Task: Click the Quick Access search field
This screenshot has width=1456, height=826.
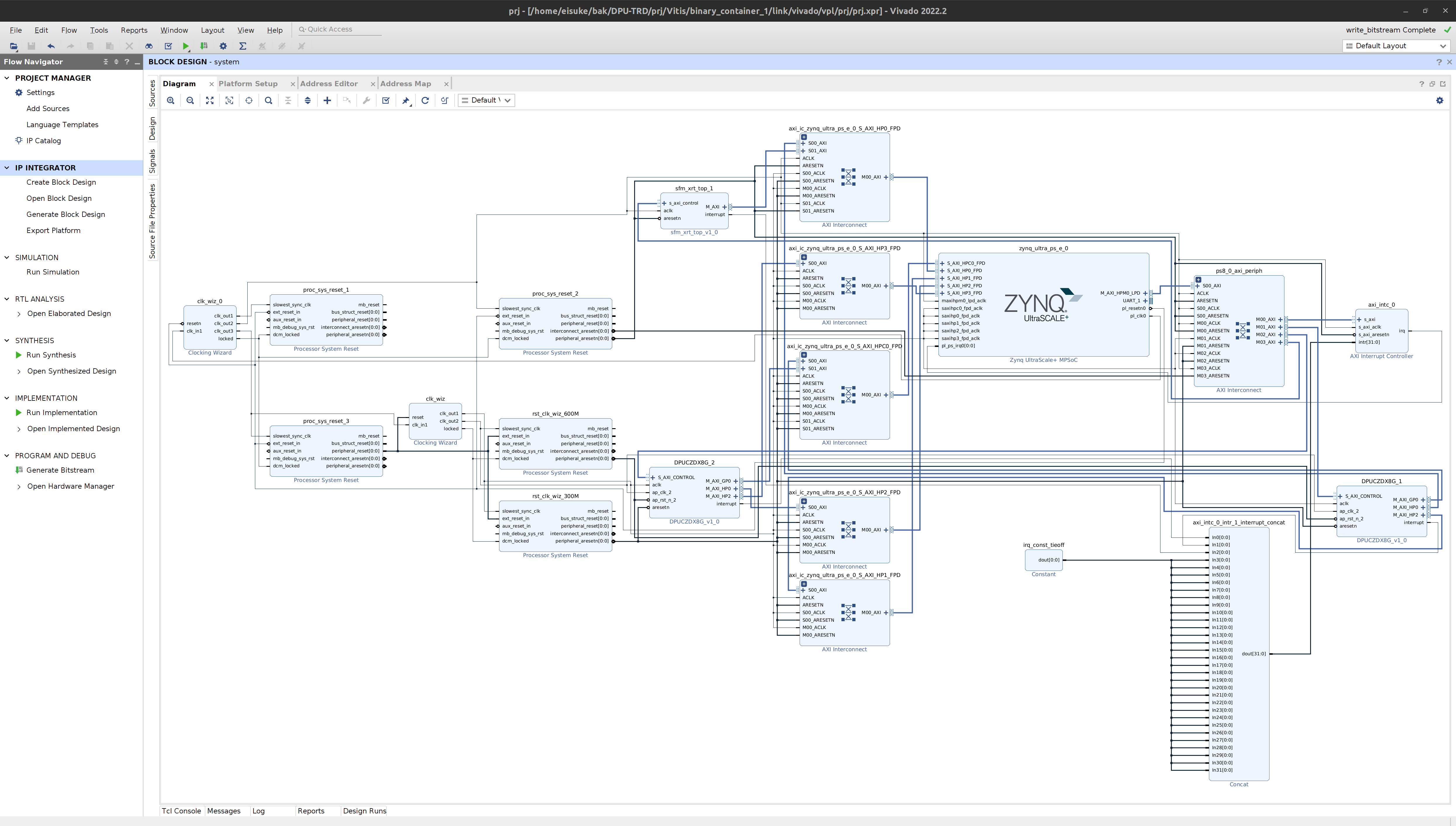Action: (339, 29)
